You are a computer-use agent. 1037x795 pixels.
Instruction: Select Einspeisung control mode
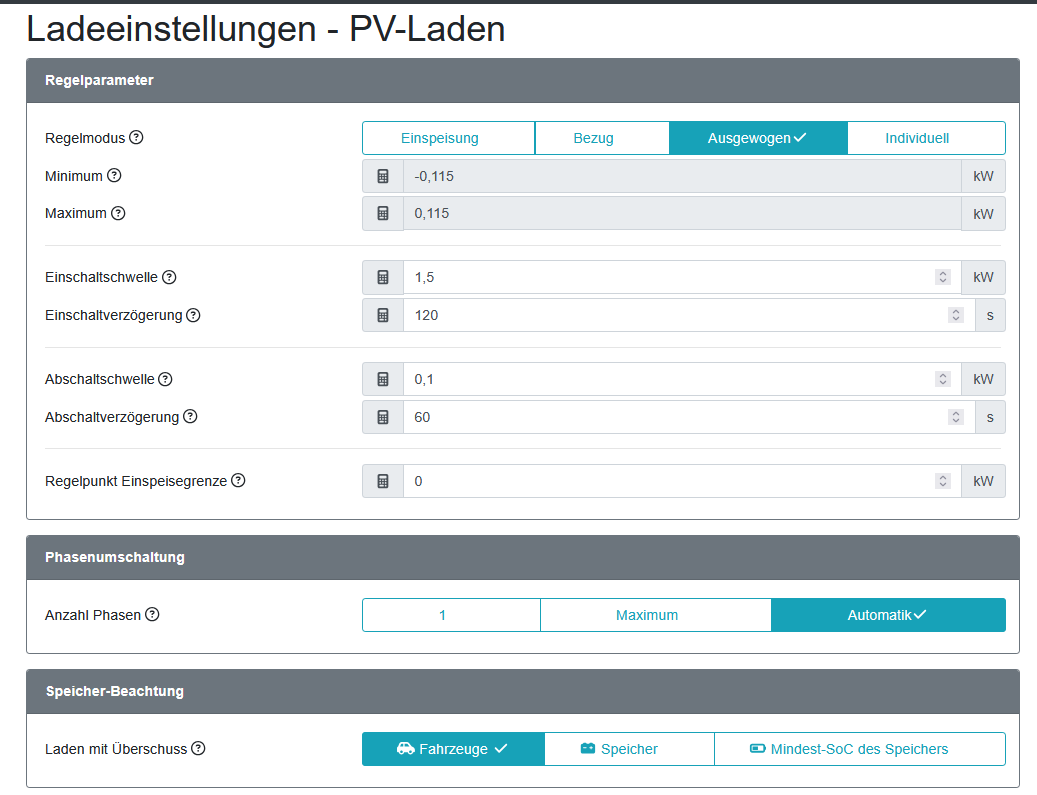pyautogui.click(x=448, y=138)
